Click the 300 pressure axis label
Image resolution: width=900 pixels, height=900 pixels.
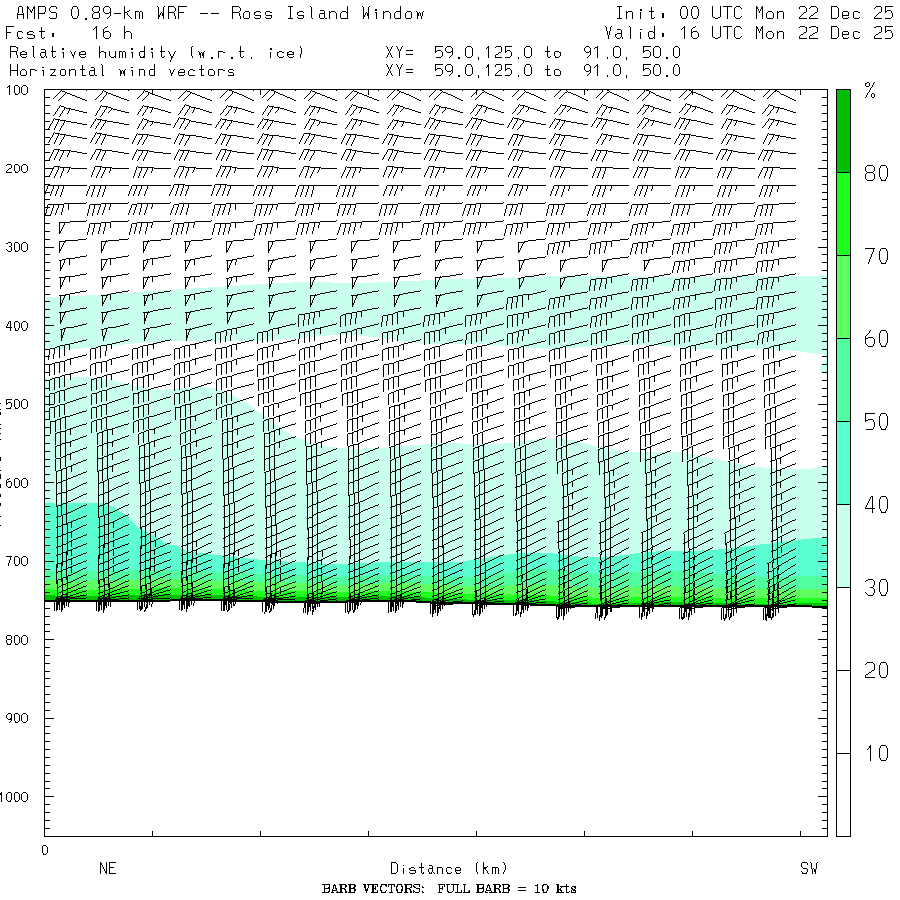[x=17, y=247]
